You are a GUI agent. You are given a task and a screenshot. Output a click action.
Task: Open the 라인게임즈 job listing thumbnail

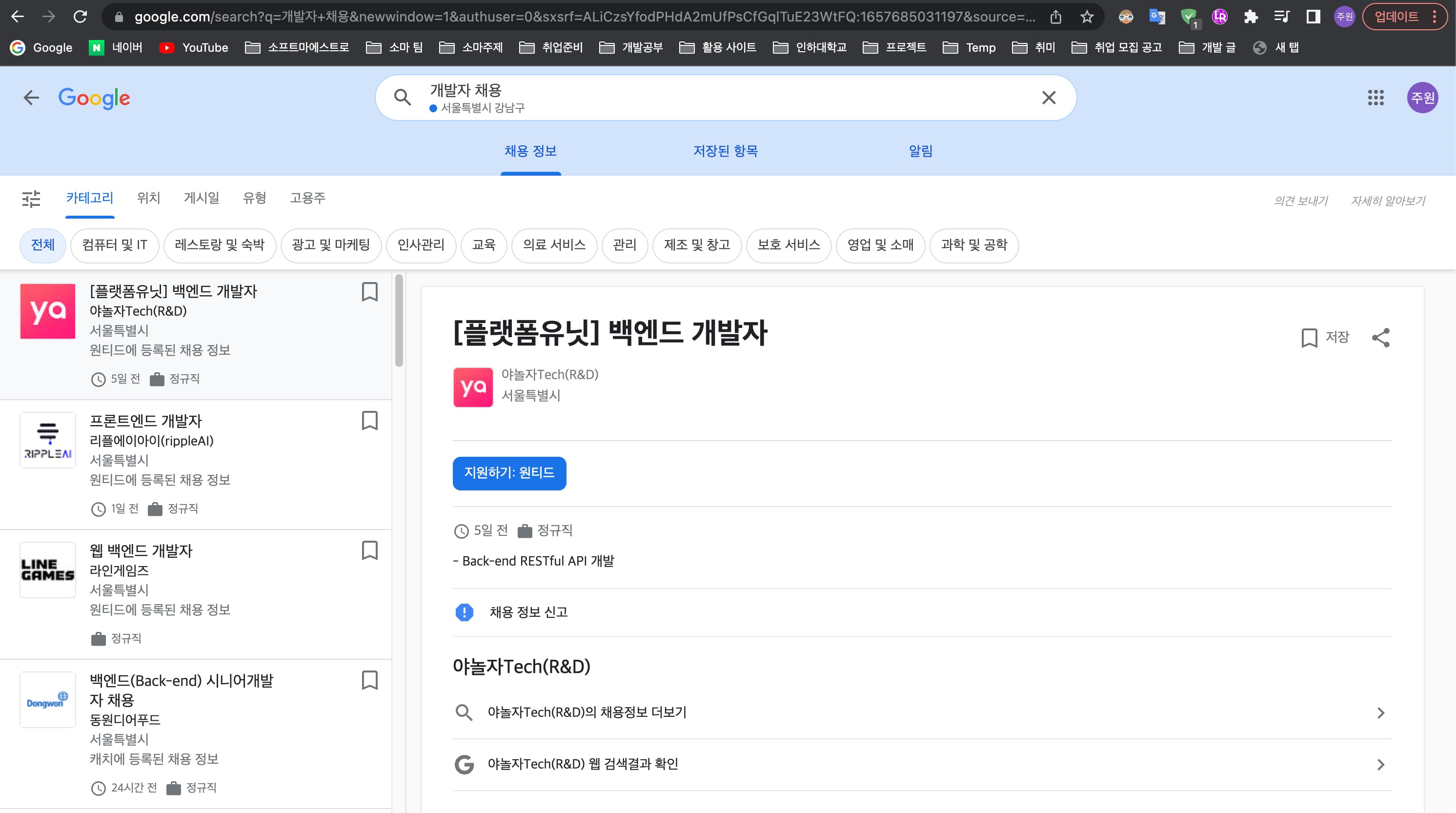tap(48, 570)
